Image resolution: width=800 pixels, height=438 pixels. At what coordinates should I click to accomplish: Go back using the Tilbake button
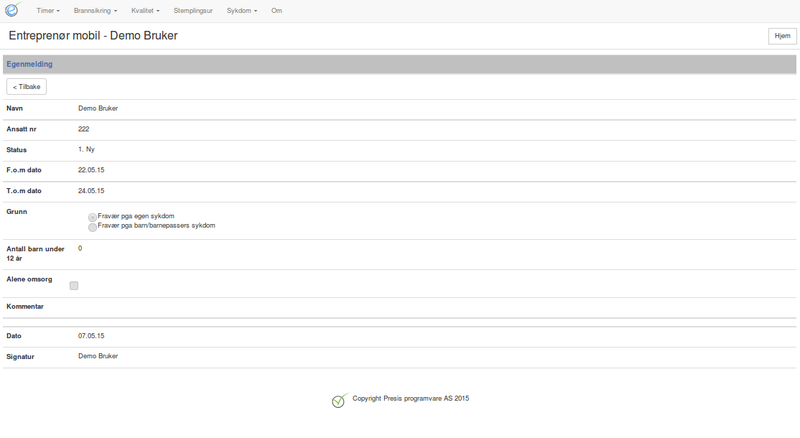point(27,87)
